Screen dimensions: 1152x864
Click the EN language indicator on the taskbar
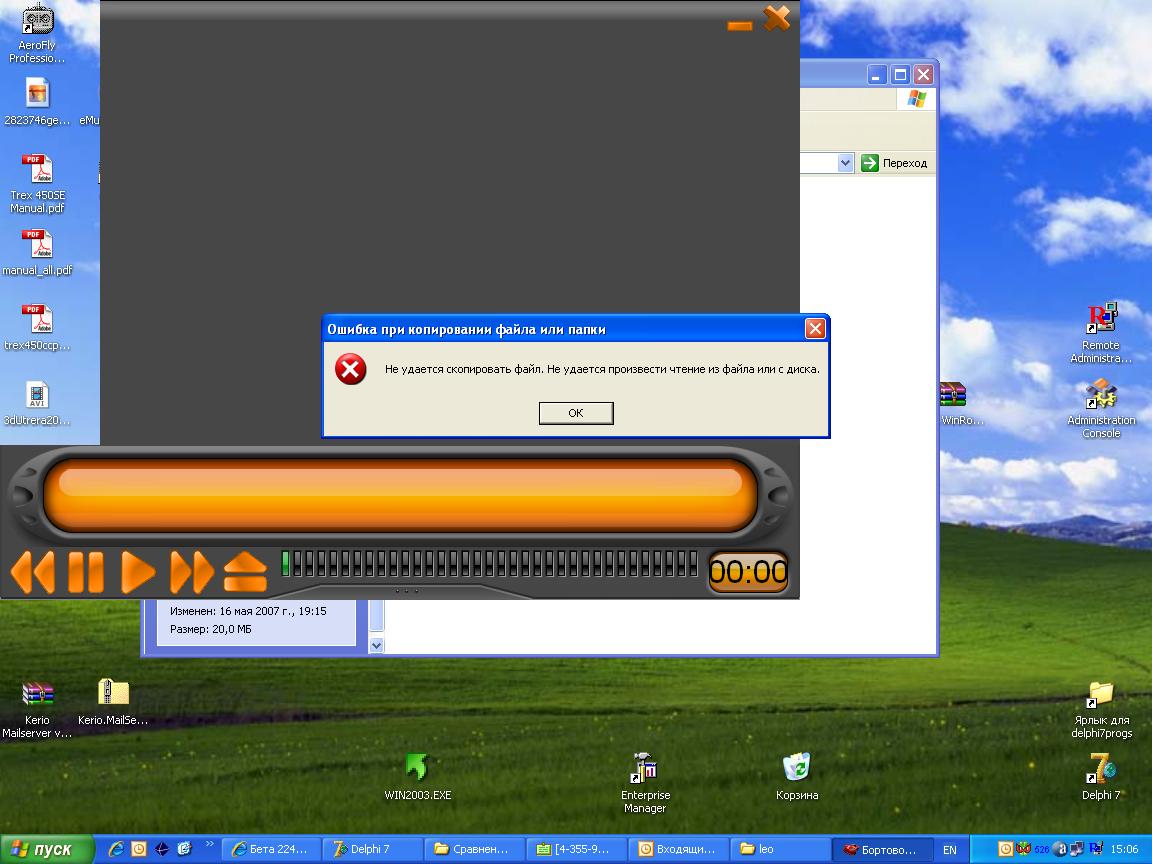pos(950,850)
